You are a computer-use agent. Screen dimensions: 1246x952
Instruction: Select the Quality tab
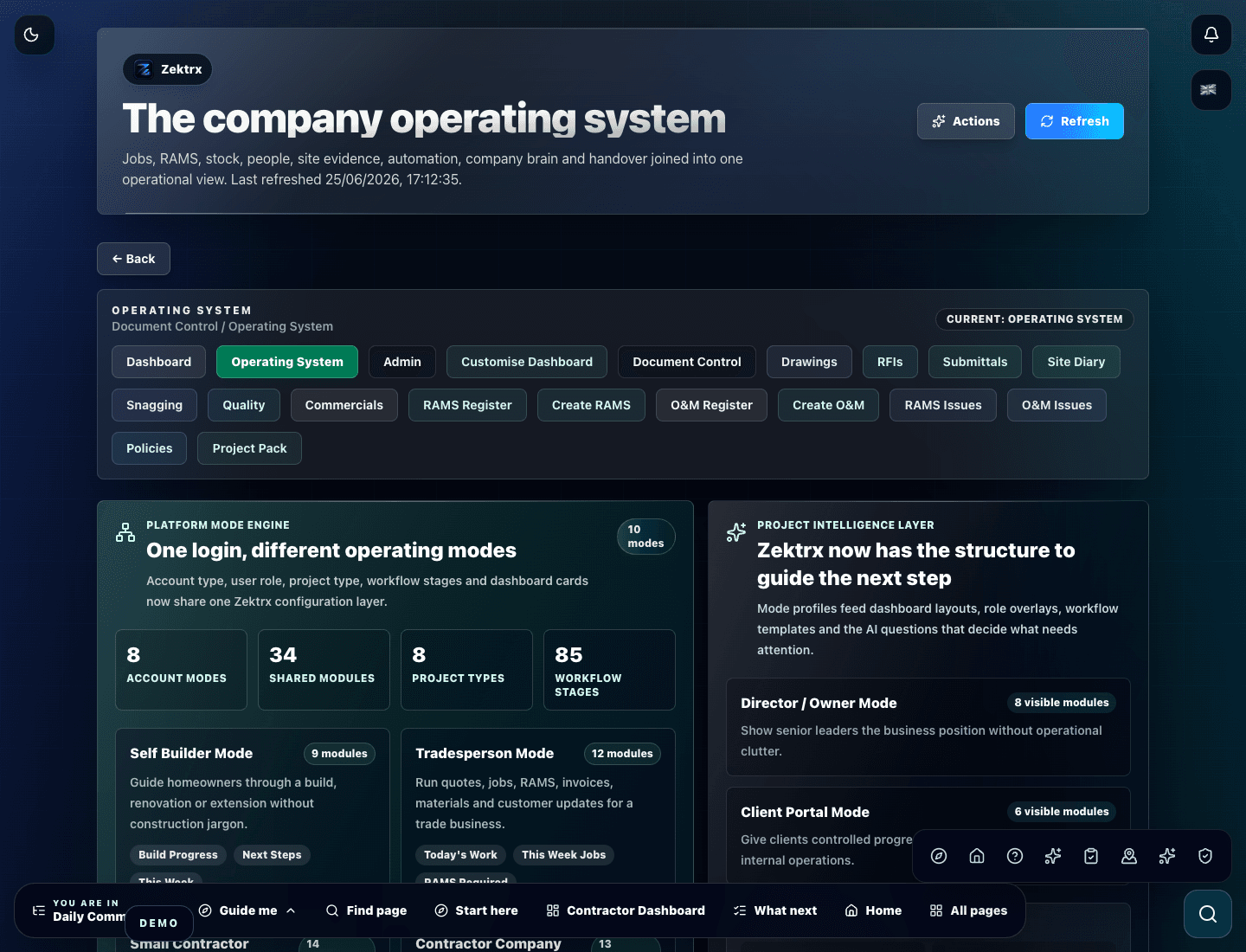(244, 405)
